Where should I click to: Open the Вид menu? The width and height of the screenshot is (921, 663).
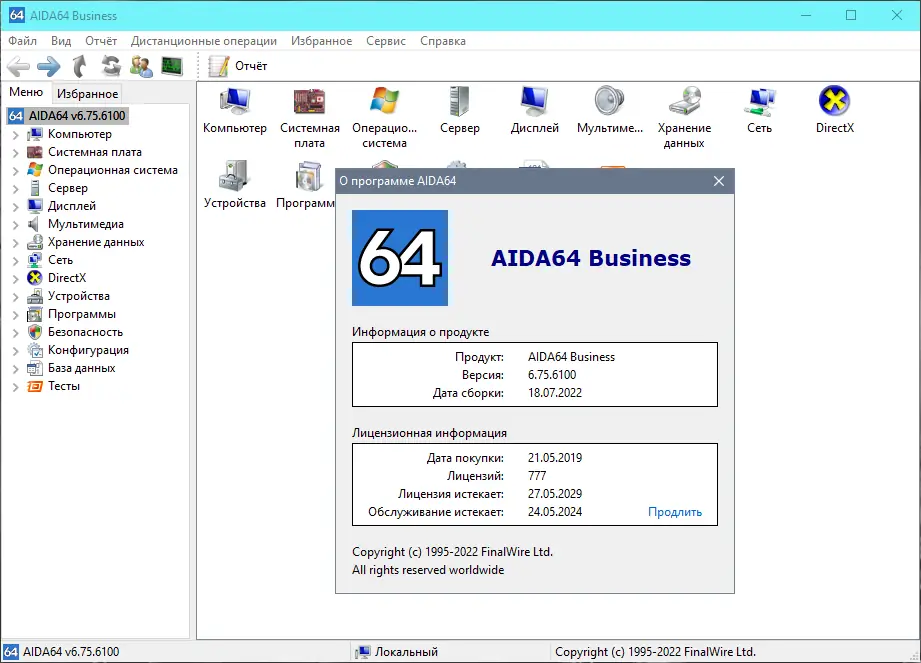tap(60, 41)
